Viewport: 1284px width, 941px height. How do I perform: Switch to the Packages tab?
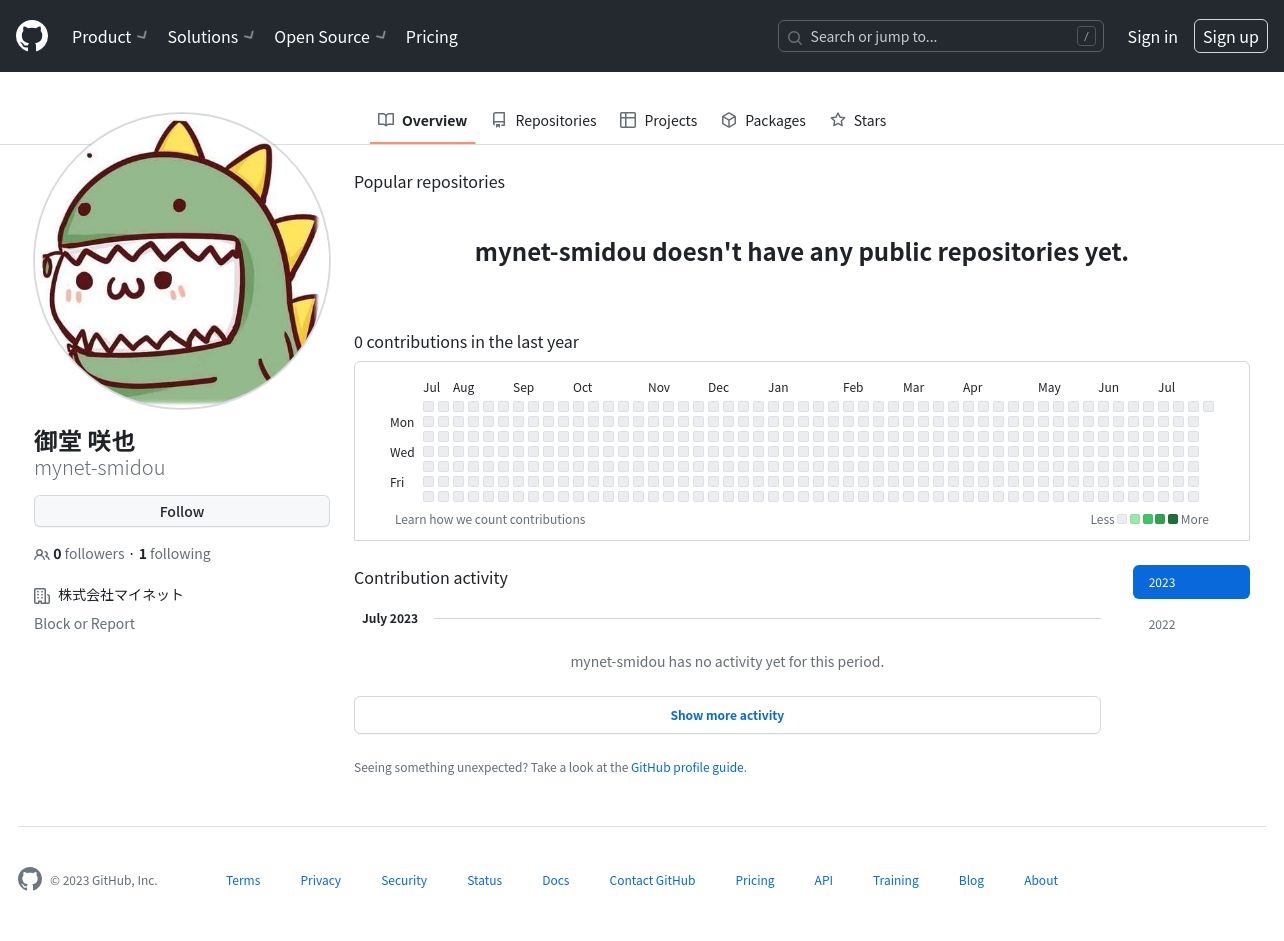point(763,120)
